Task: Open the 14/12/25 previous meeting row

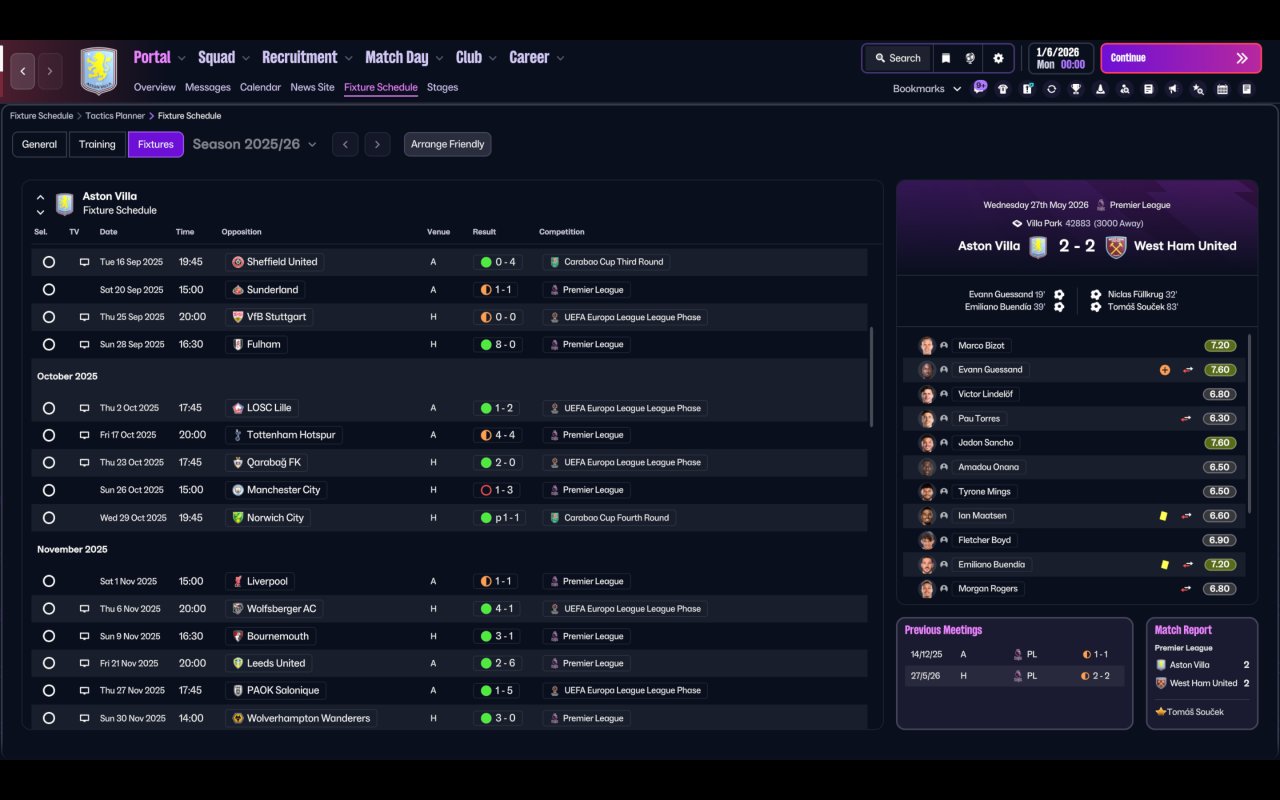Action: click(1014, 654)
